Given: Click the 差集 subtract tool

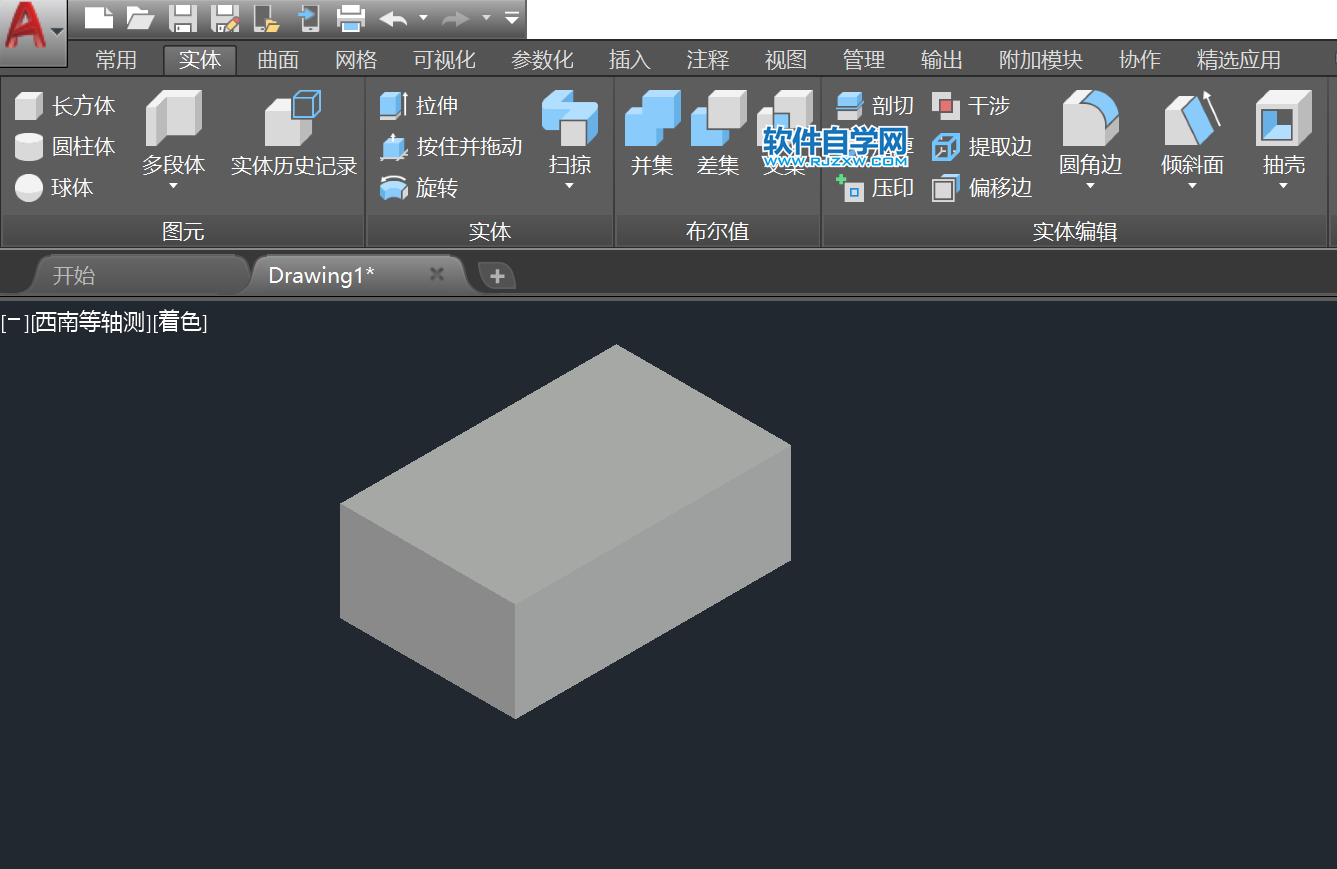Looking at the screenshot, I should [x=718, y=133].
